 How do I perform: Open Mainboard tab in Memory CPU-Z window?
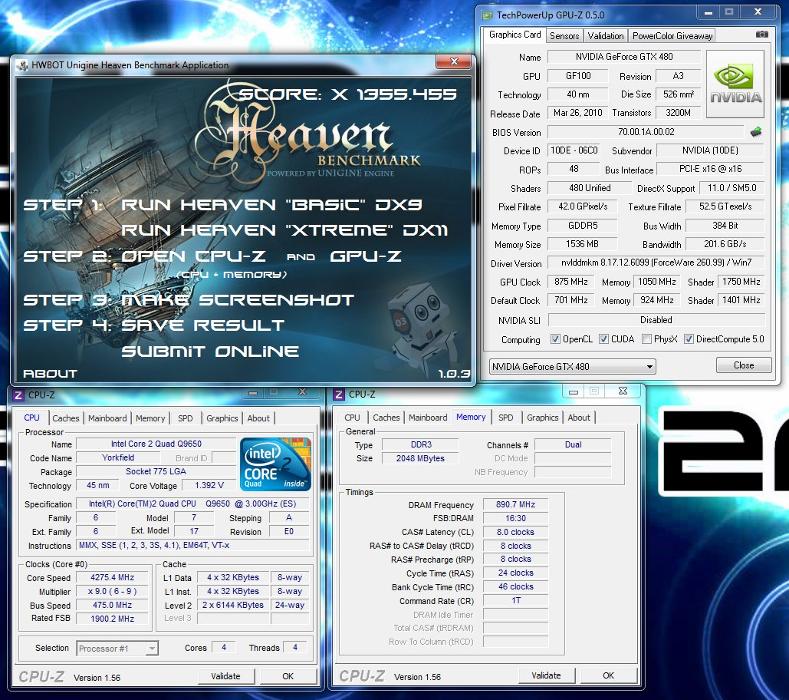tap(428, 418)
